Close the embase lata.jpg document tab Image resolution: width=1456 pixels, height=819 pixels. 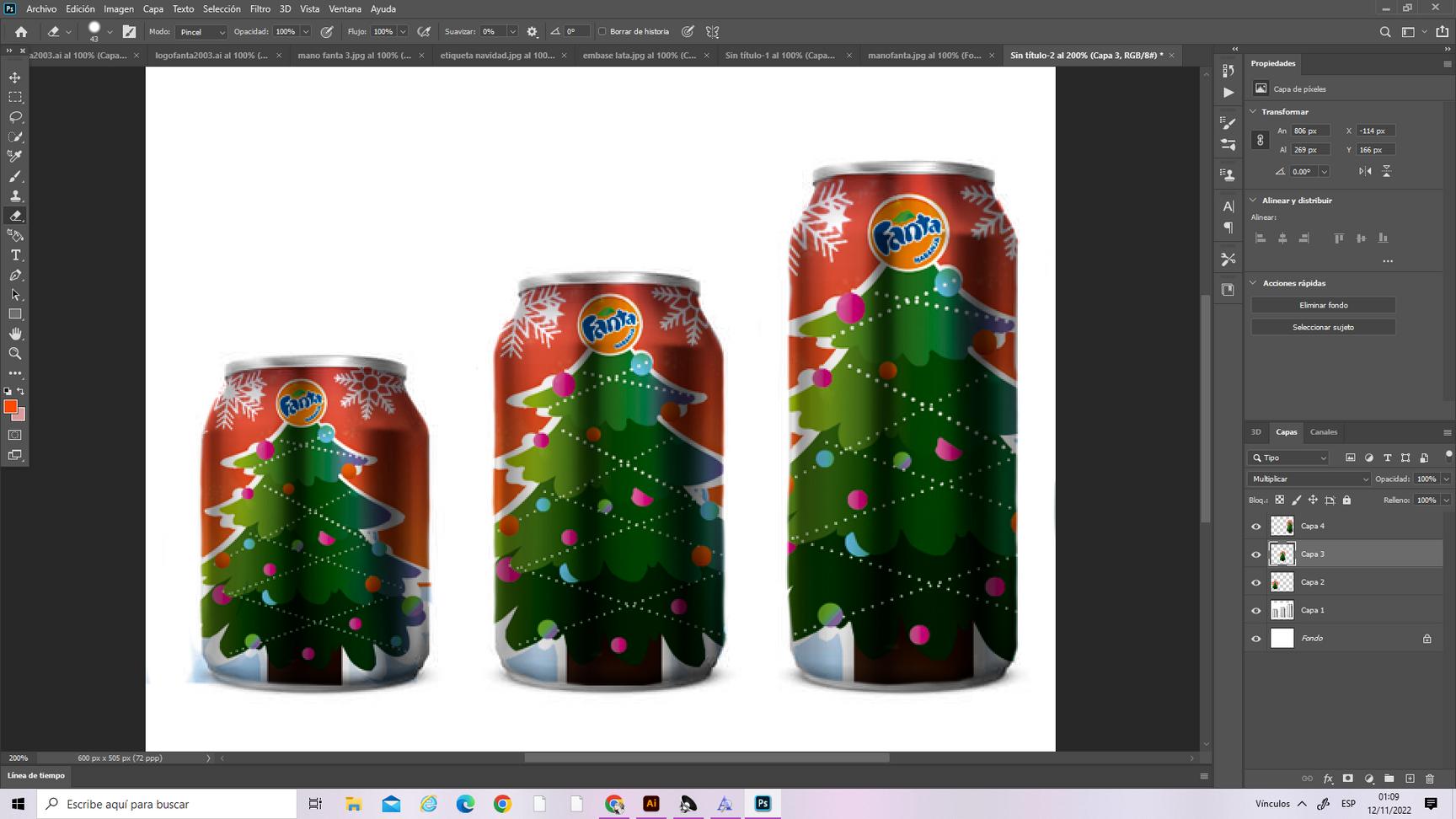click(x=705, y=56)
